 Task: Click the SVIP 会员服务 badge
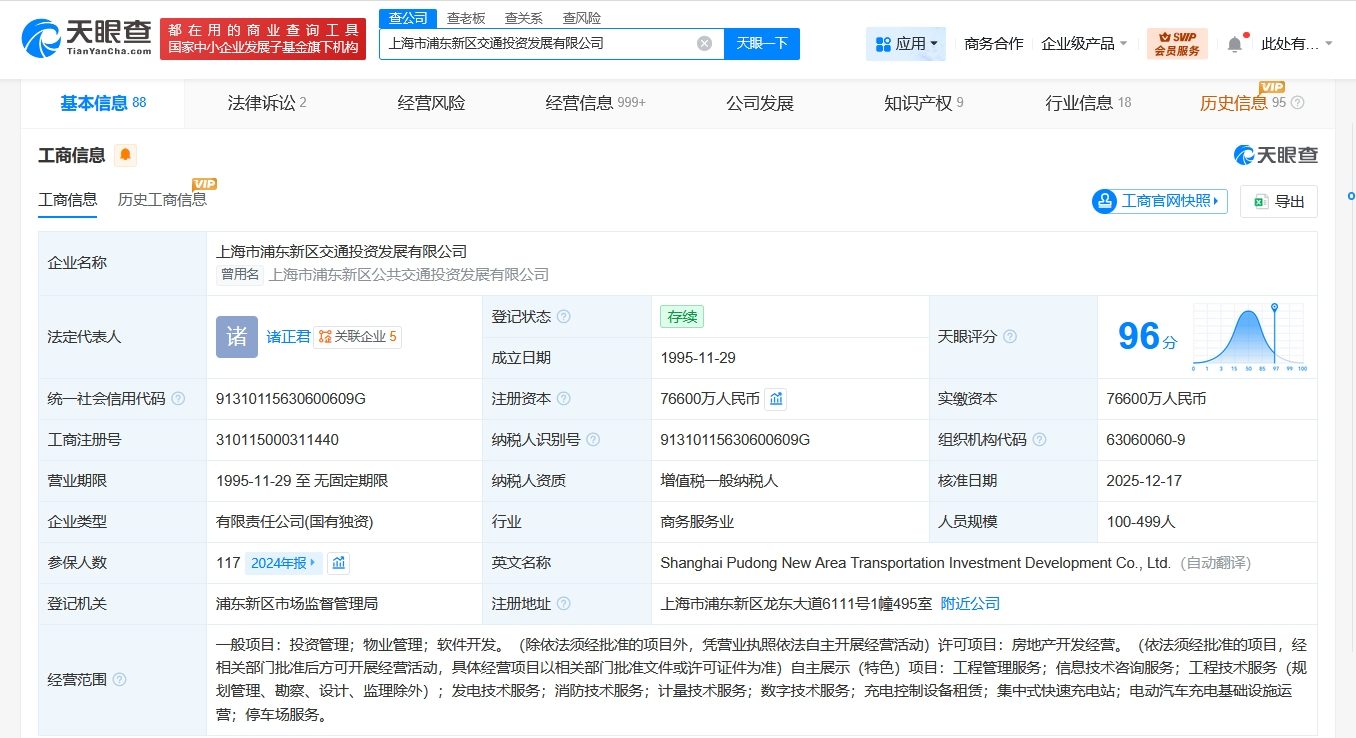(1176, 43)
